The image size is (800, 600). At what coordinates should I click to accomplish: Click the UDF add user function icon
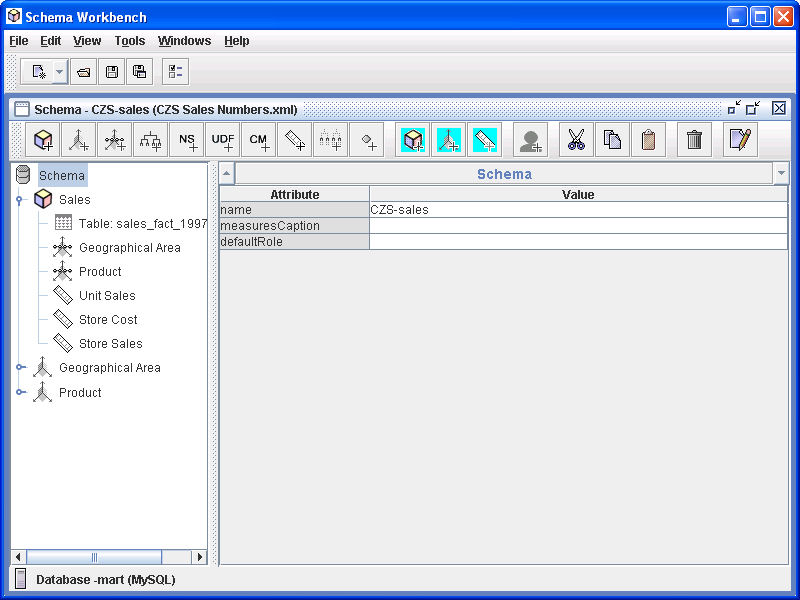coord(222,139)
